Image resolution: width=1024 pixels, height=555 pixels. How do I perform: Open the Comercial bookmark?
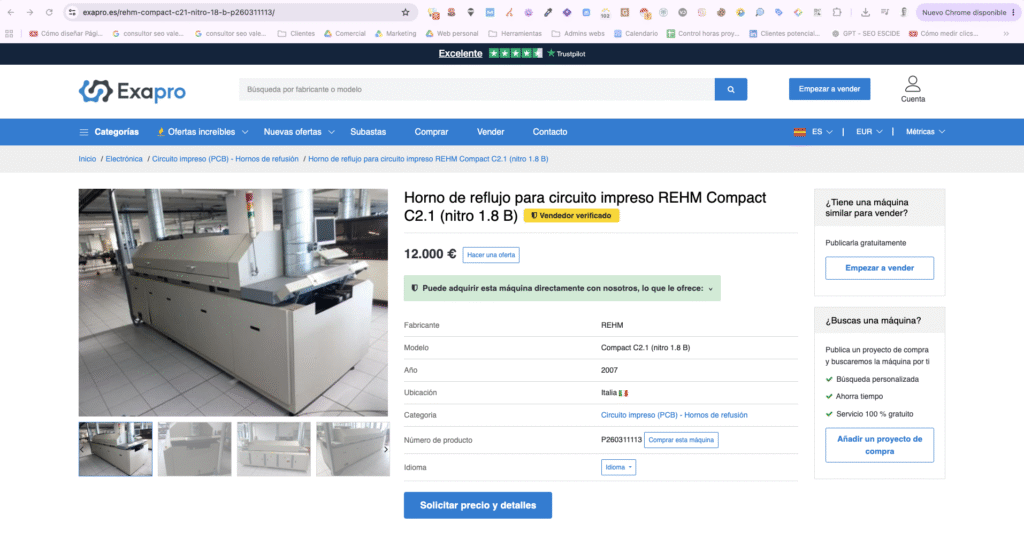[345, 33]
